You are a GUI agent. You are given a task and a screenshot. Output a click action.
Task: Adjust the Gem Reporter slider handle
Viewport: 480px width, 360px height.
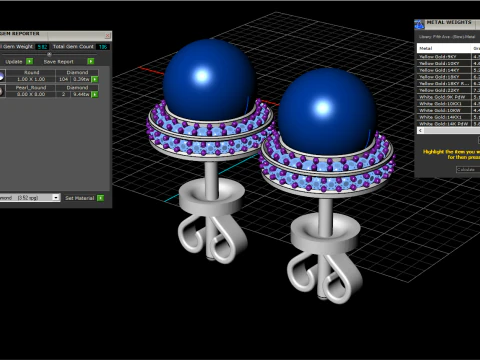[x=49, y=54]
